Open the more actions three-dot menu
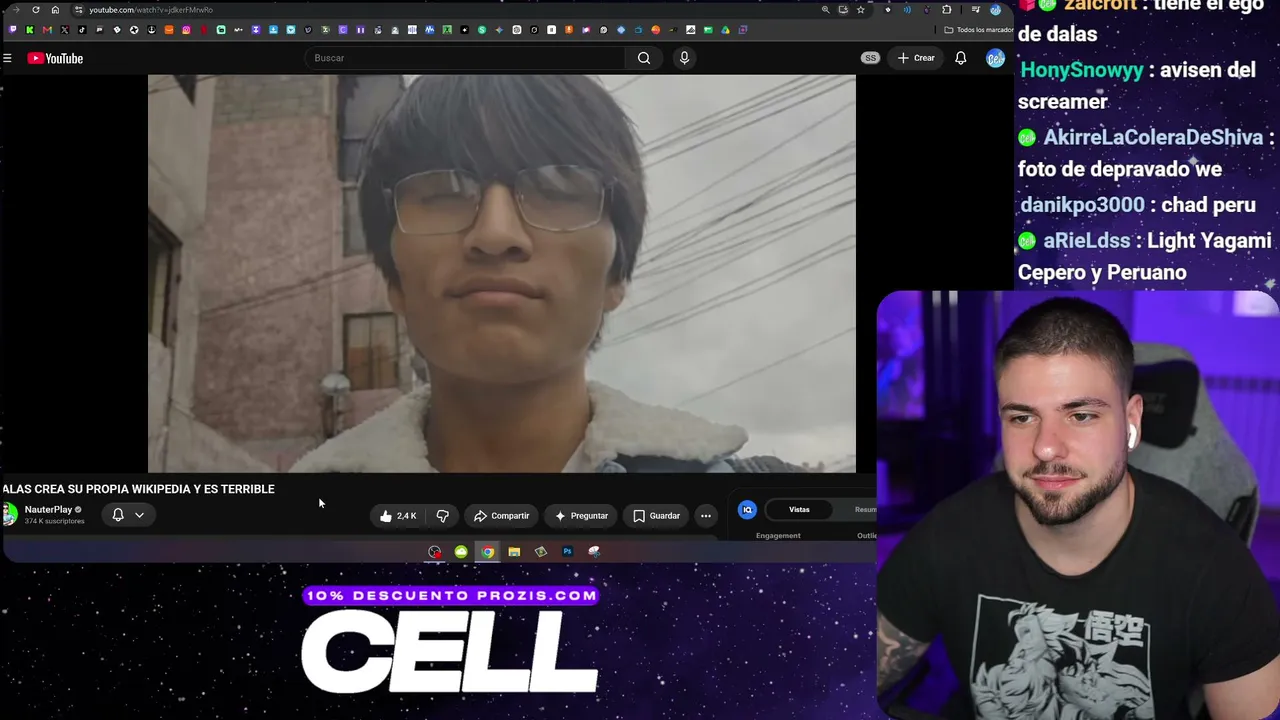 [706, 516]
